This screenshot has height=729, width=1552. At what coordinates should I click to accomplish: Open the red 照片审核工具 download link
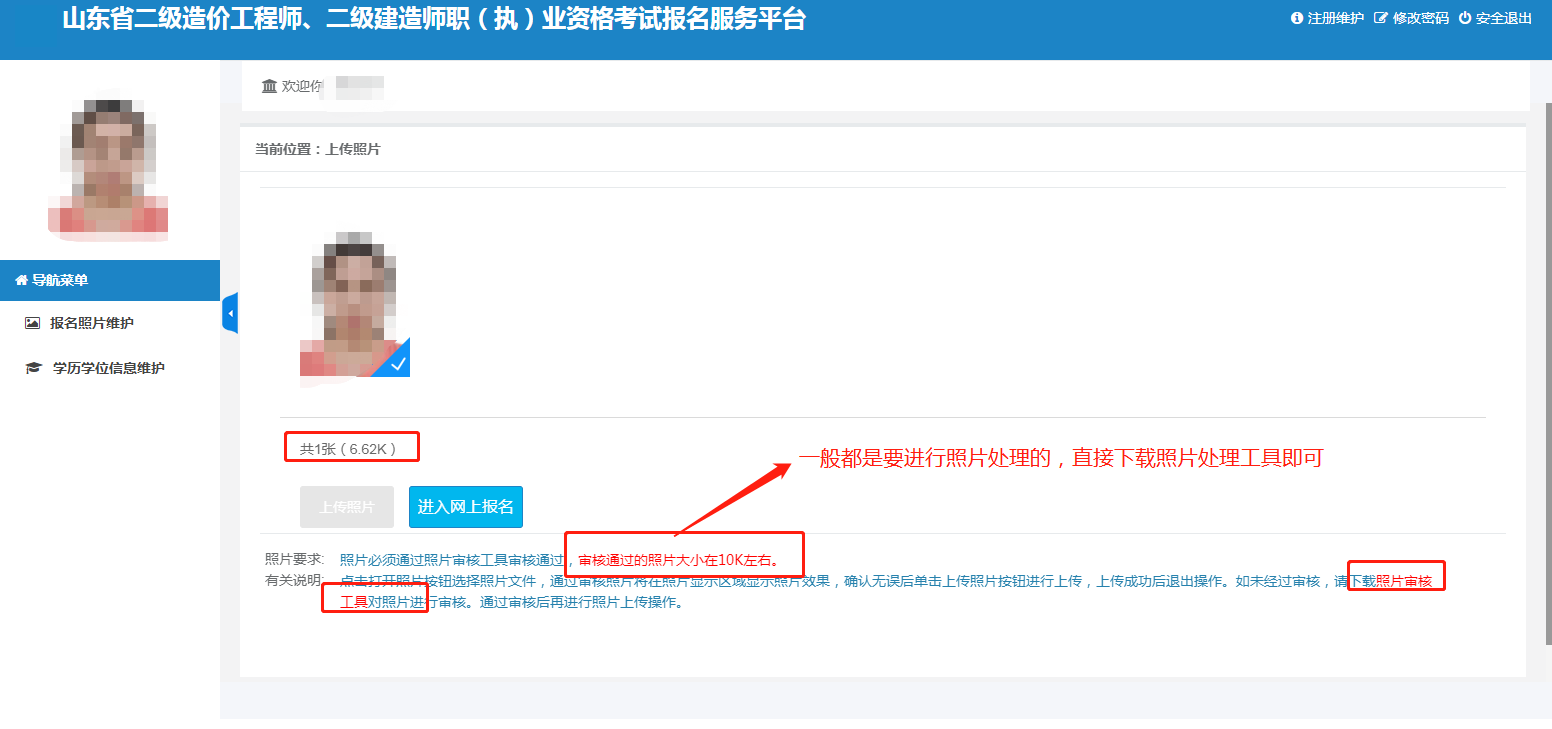point(1403,581)
